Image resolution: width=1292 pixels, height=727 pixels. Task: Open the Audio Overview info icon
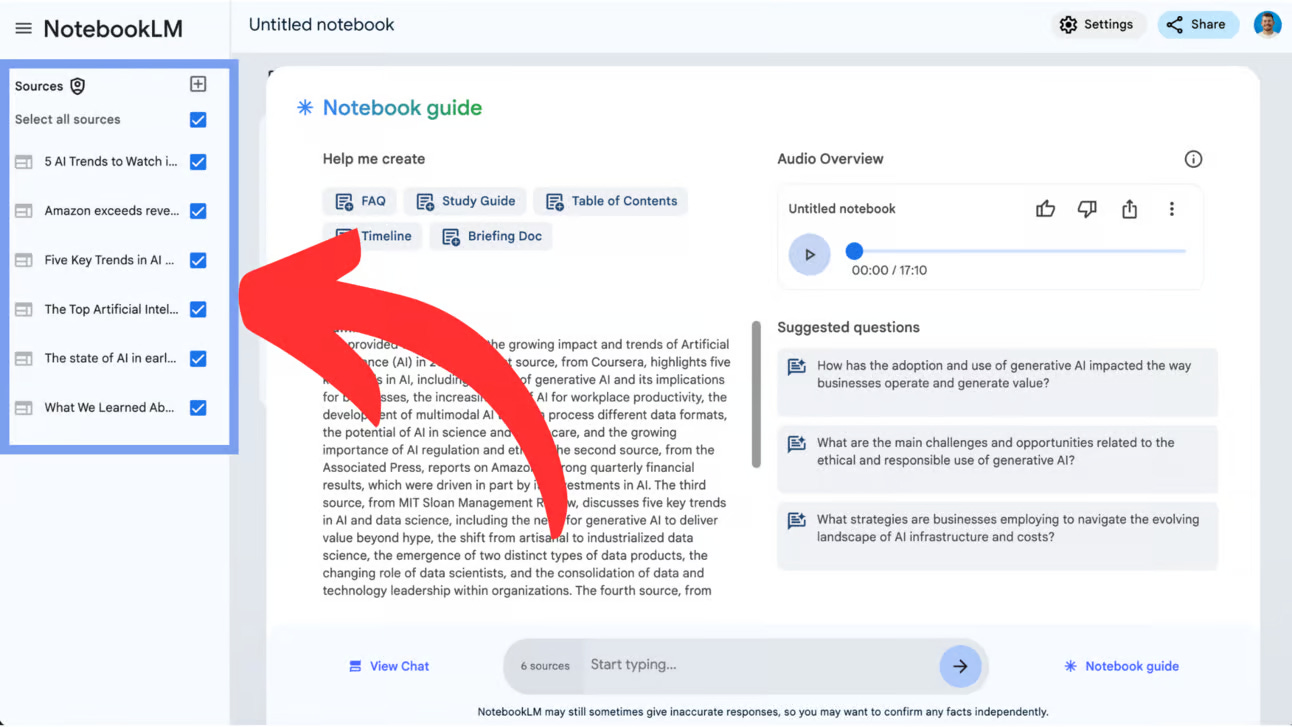[x=1193, y=159]
